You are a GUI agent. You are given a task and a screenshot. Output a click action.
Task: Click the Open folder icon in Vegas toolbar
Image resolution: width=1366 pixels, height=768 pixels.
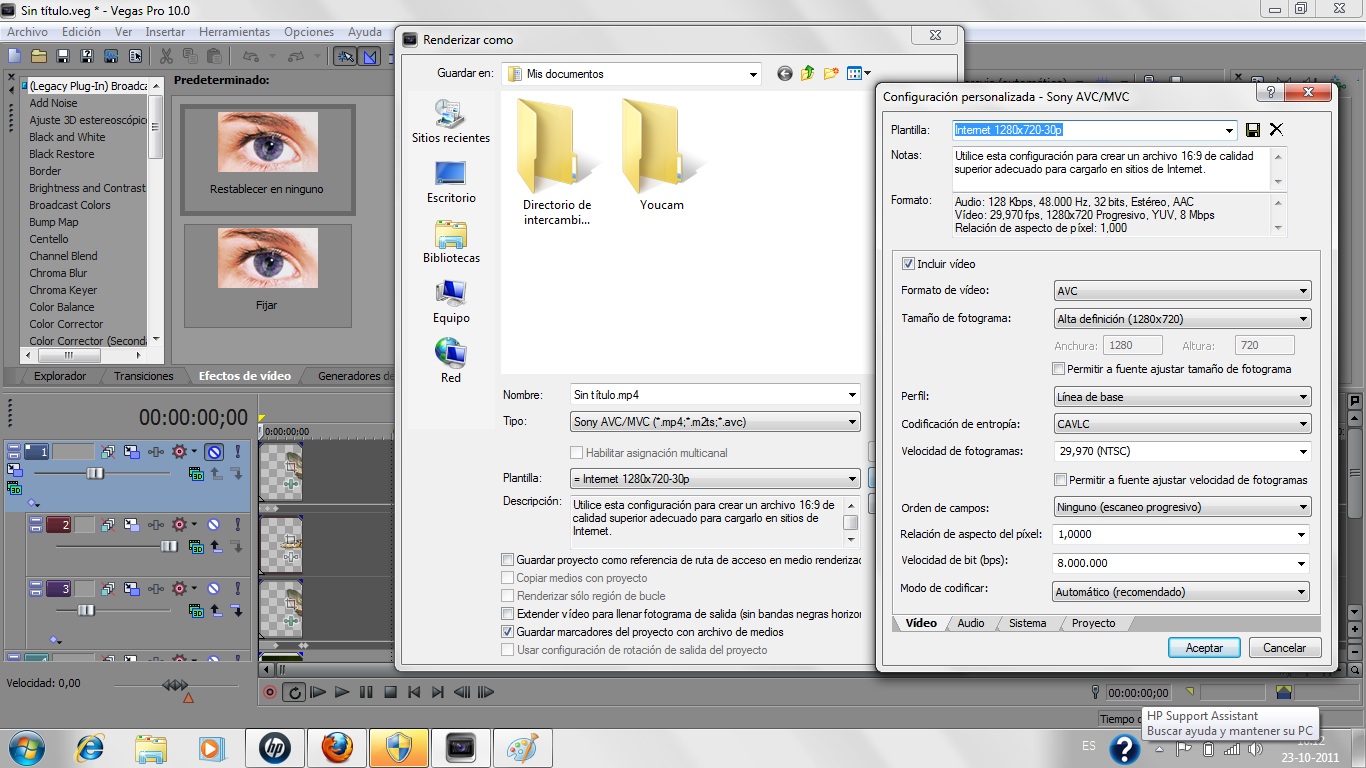[x=39, y=56]
